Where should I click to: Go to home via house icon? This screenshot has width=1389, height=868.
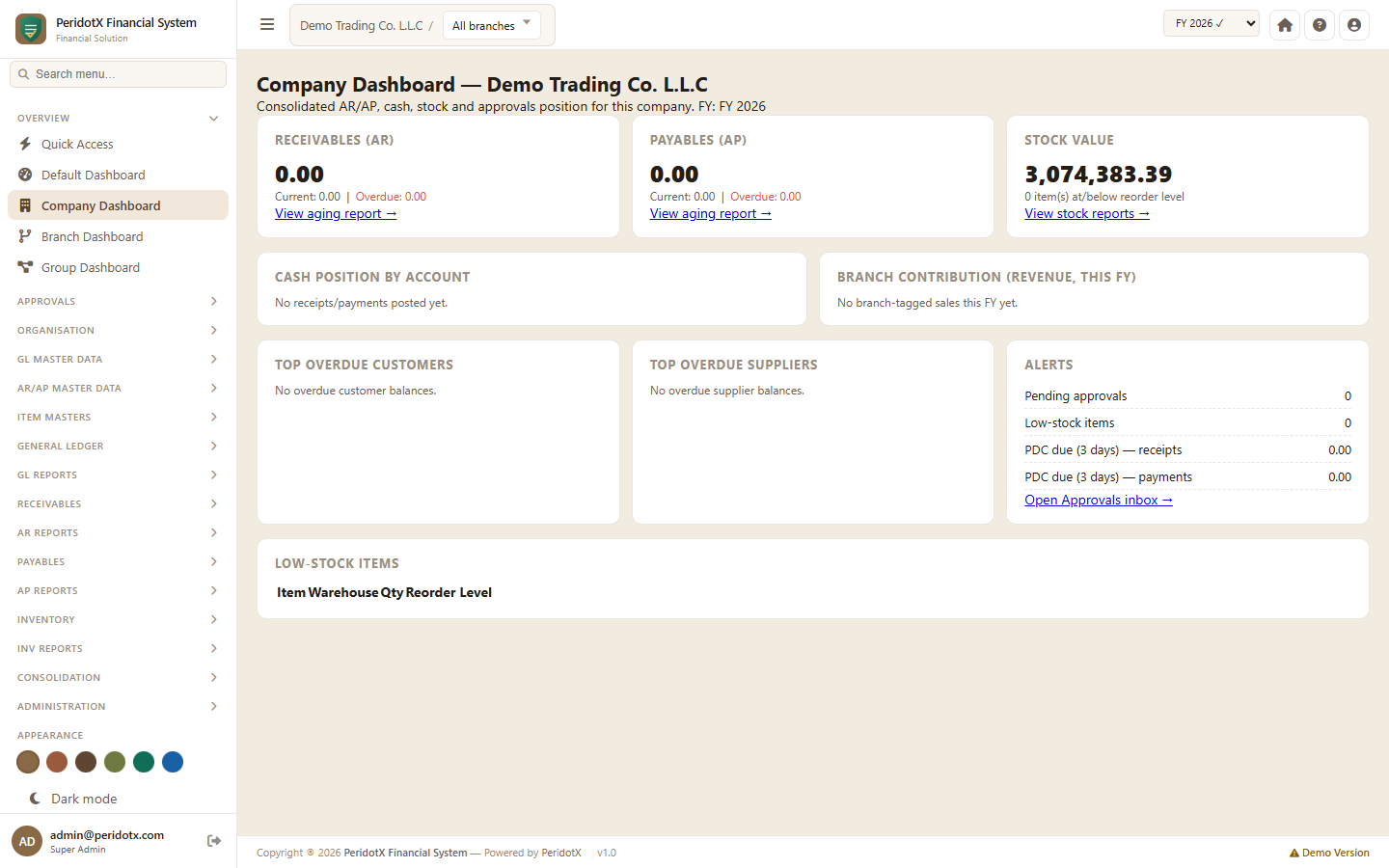(x=1285, y=25)
